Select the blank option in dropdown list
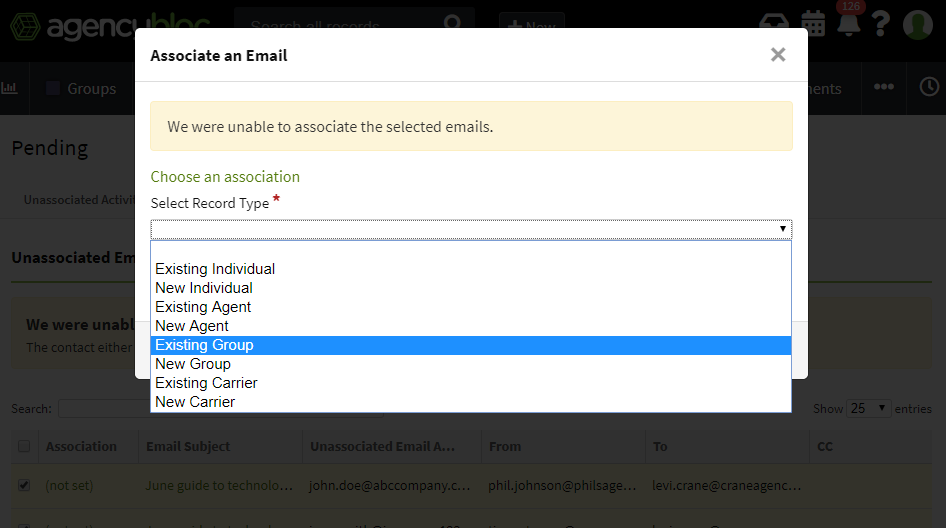946x528 pixels. click(x=471, y=250)
